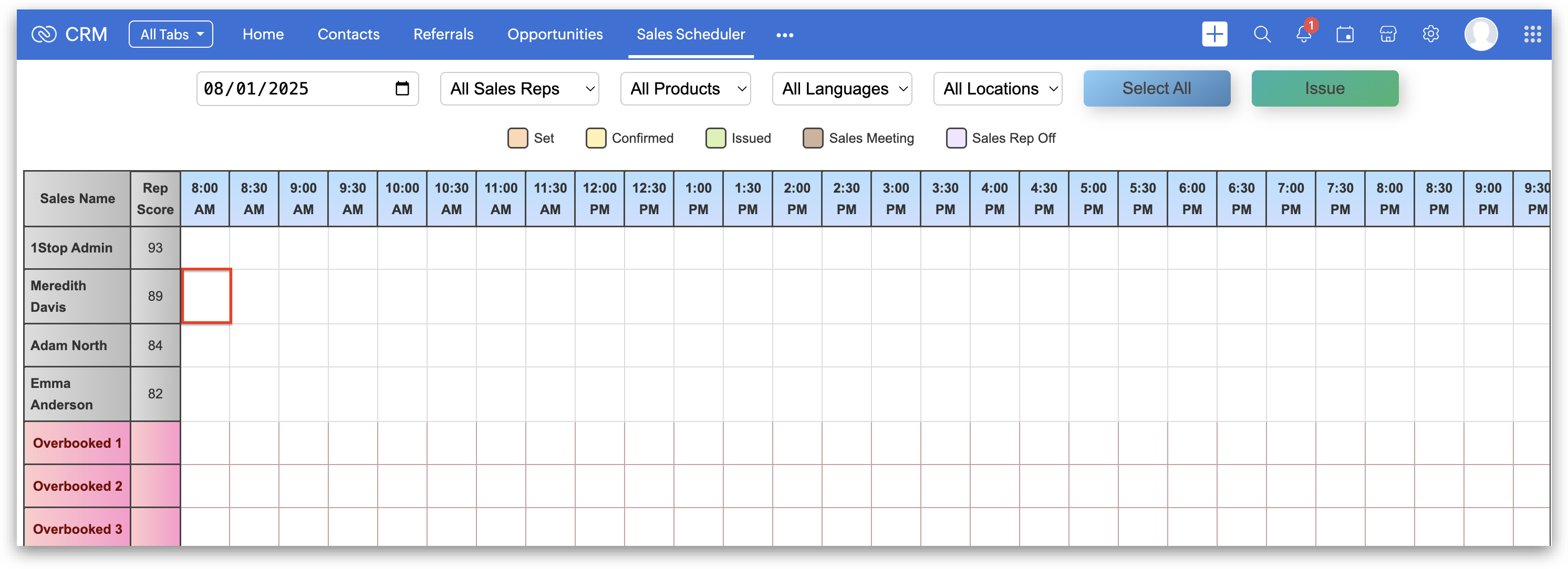
Task: Click the CRM logo icon
Action: [44, 34]
